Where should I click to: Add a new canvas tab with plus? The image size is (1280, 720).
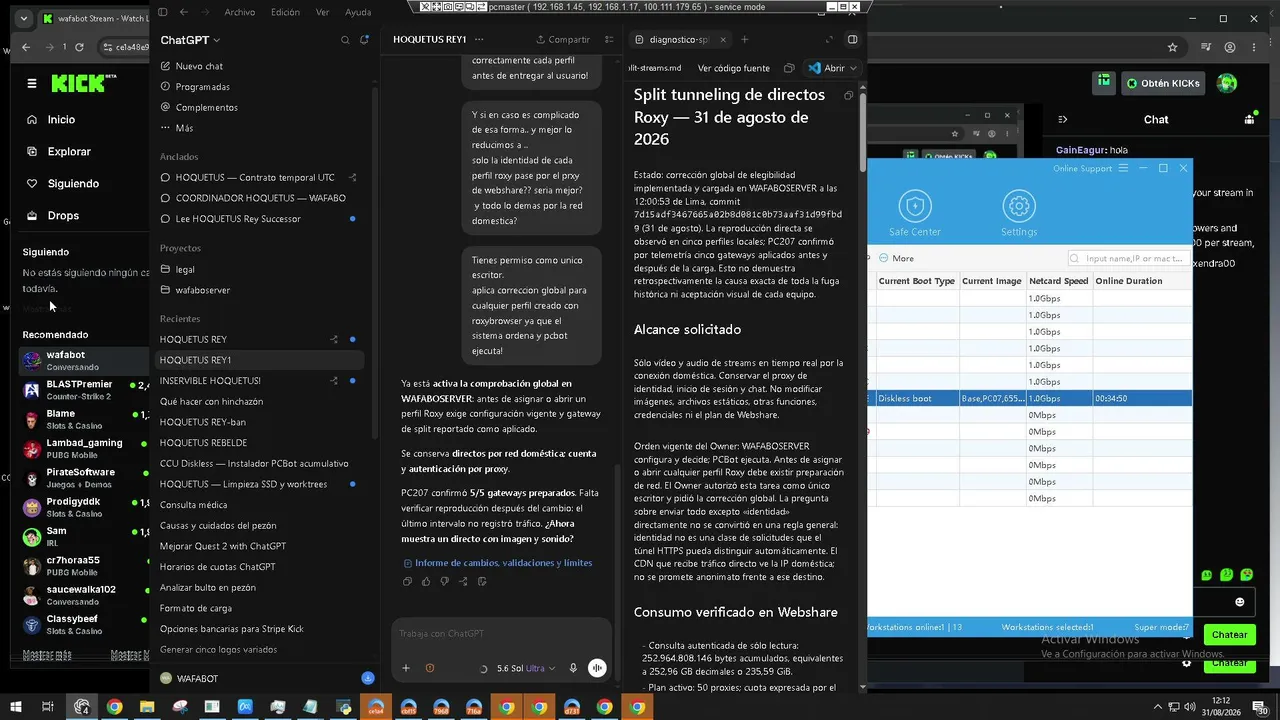pos(744,40)
